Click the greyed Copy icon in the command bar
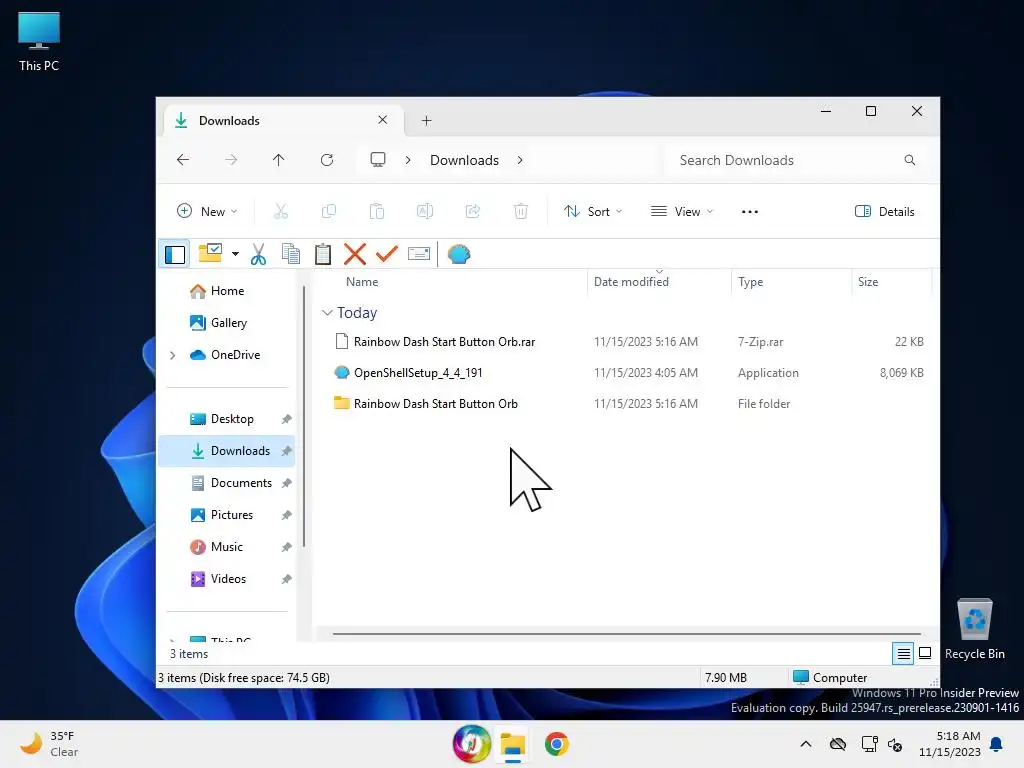 point(329,211)
